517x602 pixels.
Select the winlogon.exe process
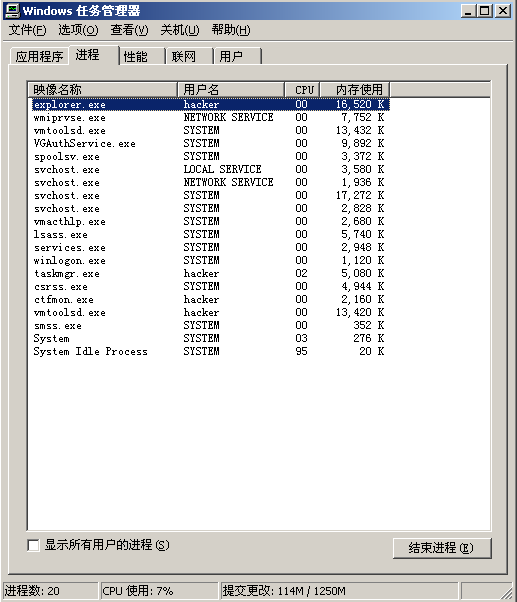pos(210,261)
